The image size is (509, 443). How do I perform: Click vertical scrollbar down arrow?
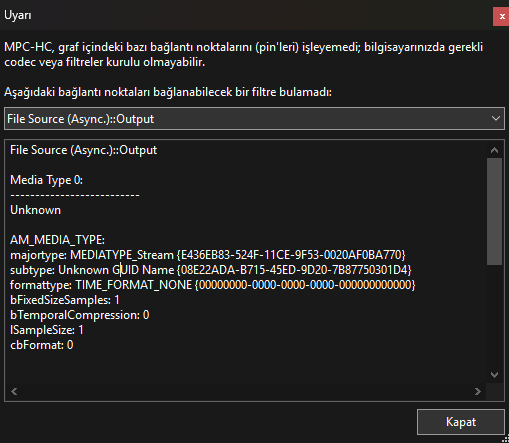(494, 375)
